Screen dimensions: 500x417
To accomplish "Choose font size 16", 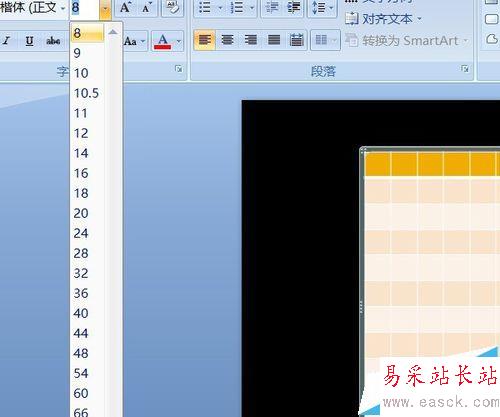I will click(x=87, y=173).
